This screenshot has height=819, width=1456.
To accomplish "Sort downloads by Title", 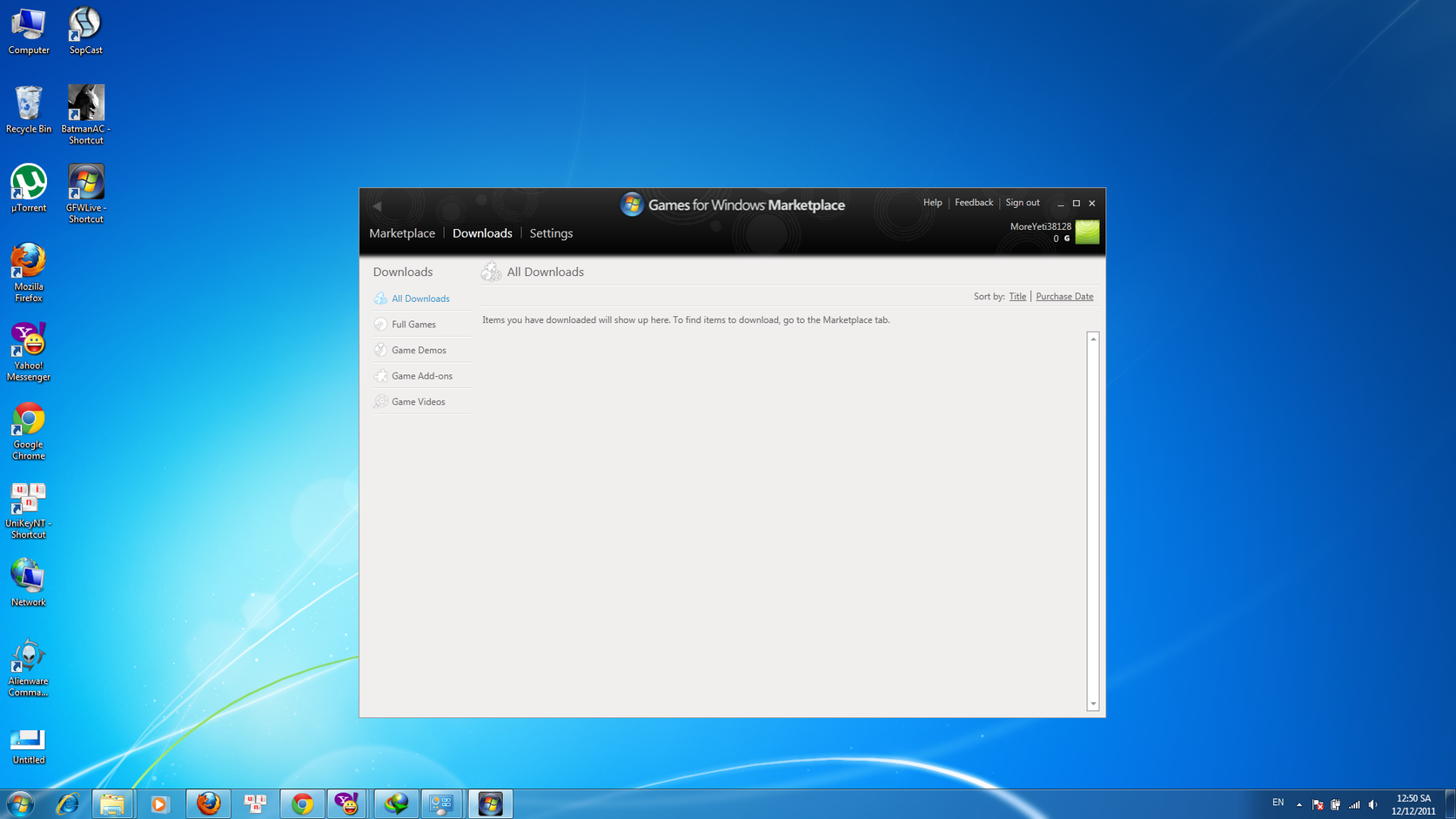I will (x=1017, y=297).
